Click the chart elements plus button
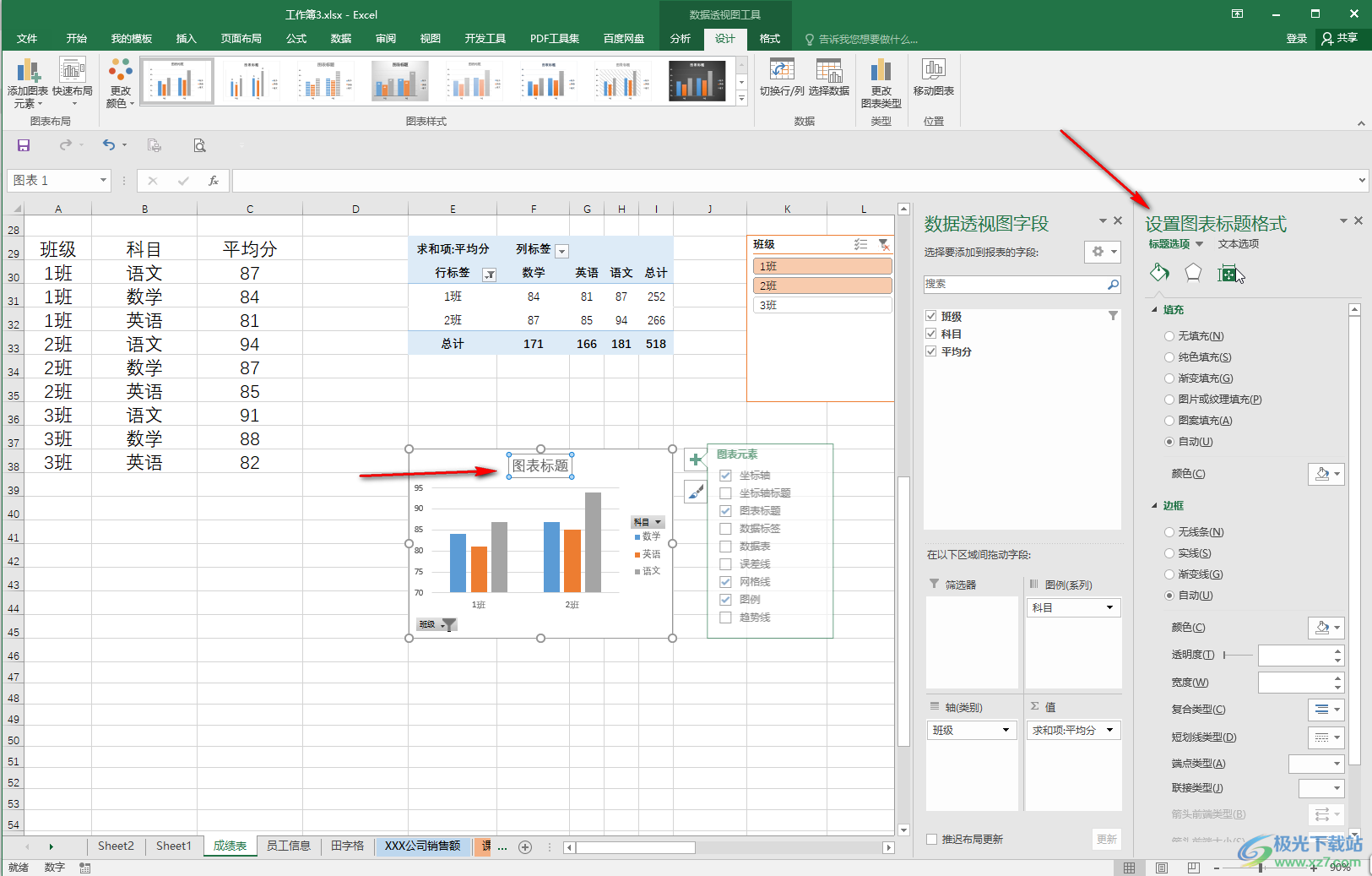1372x876 pixels. pyautogui.click(x=695, y=460)
